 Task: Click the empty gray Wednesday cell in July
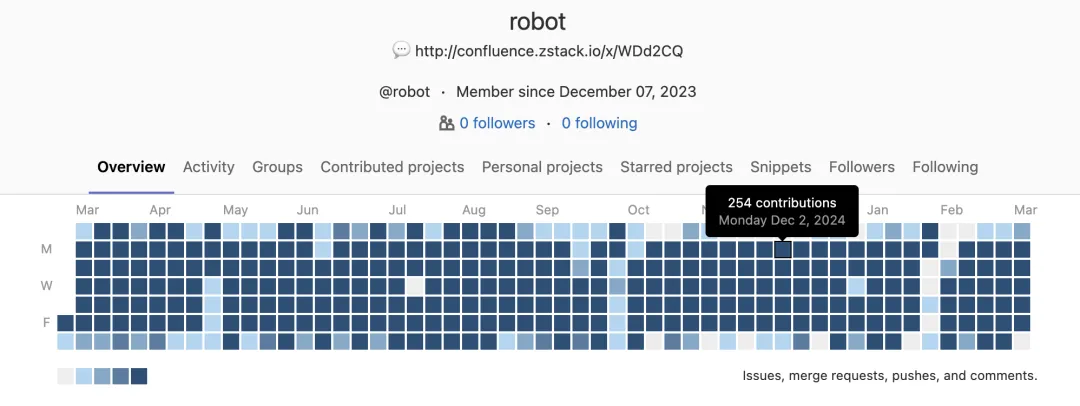415,286
